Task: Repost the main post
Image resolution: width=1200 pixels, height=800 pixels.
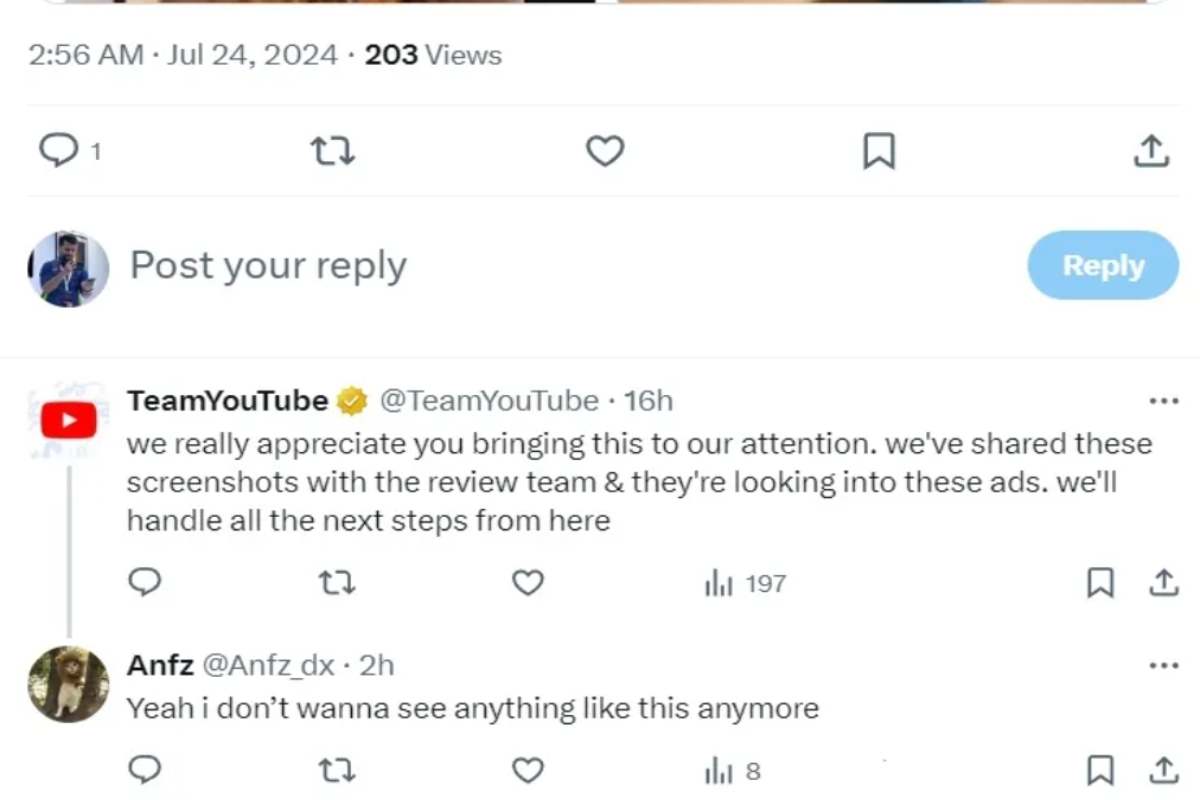Action: (333, 151)
